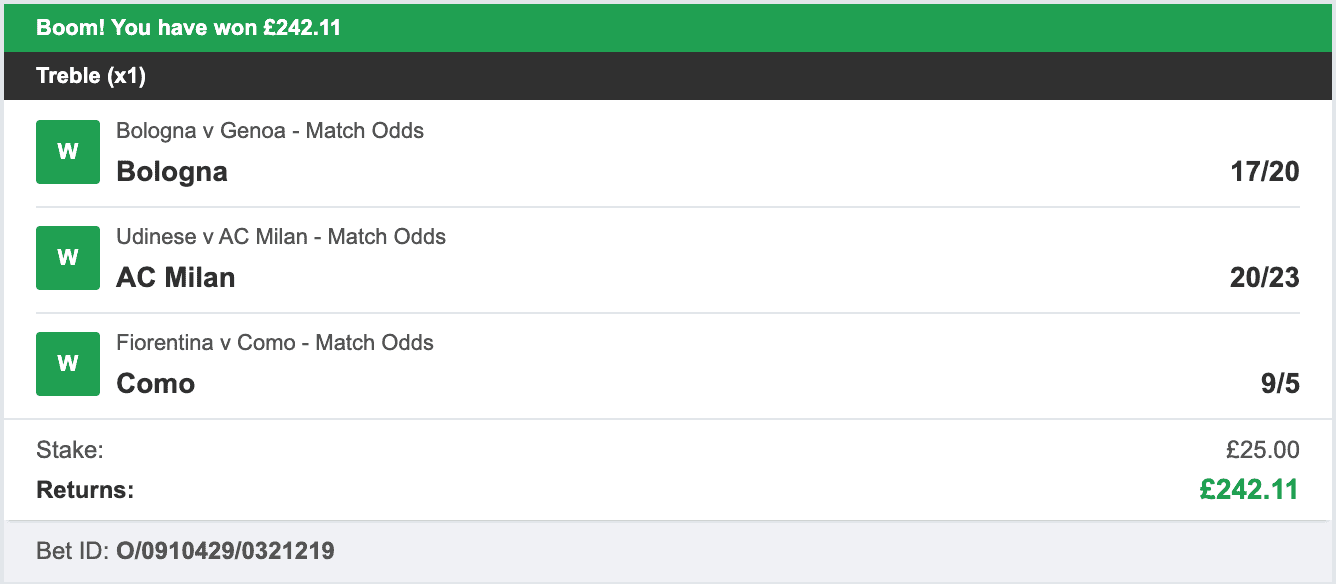Click the W win badge next to AC Milan
This screenshot has height=584, width=1336.
point(68,258)
